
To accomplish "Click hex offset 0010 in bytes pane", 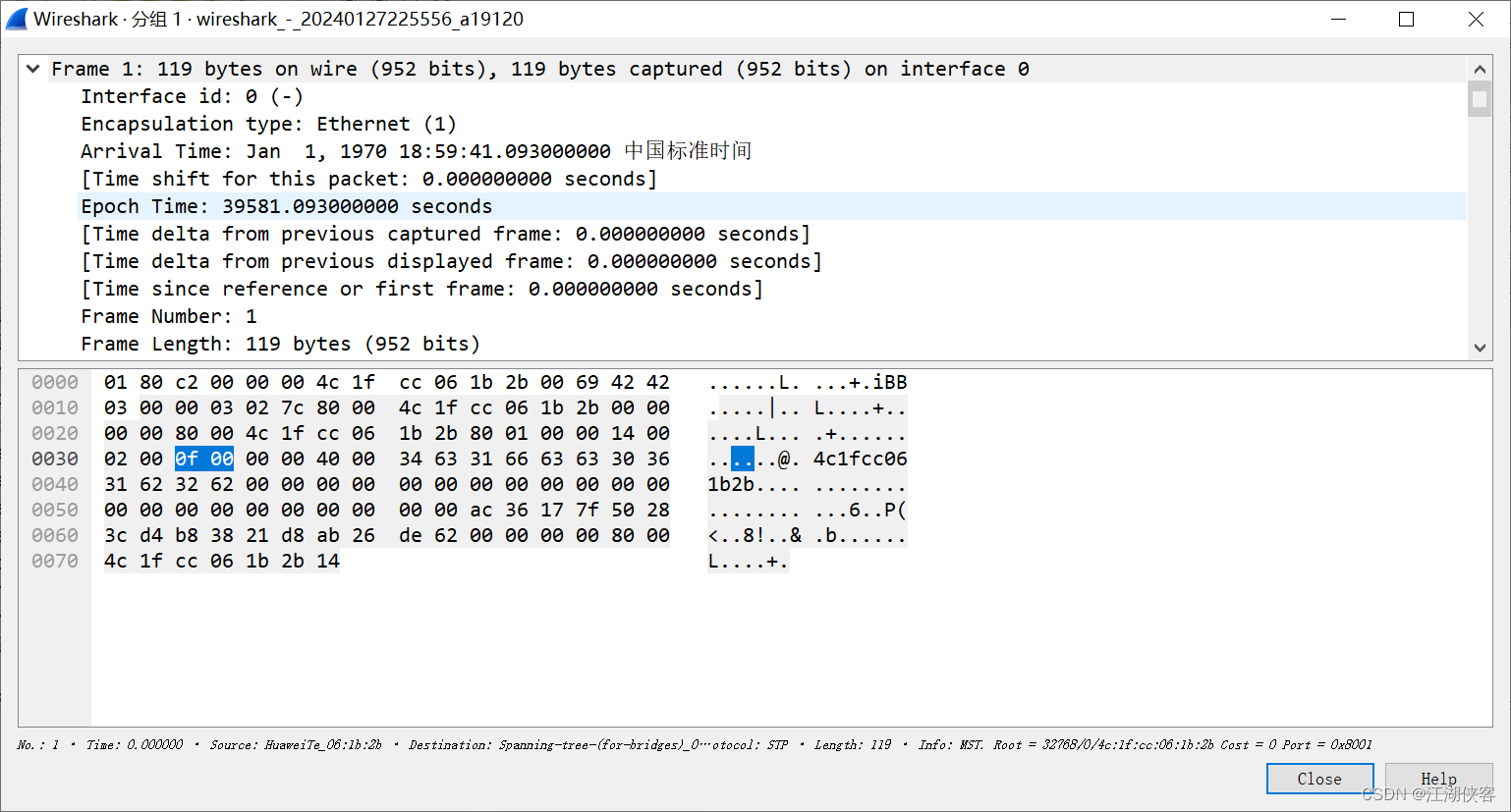I will 55,407.
